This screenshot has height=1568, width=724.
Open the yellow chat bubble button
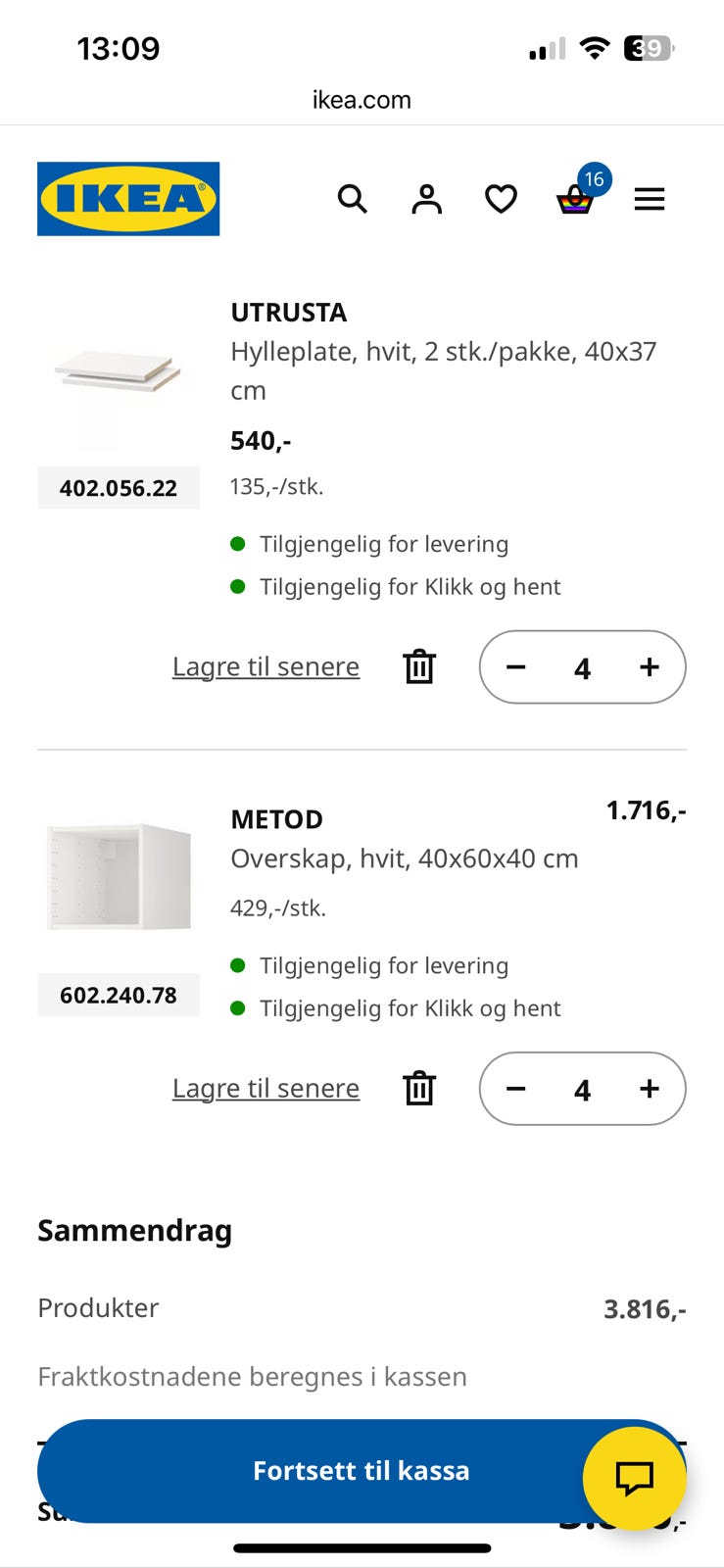pyautogui.click(x=634, y=1478)
